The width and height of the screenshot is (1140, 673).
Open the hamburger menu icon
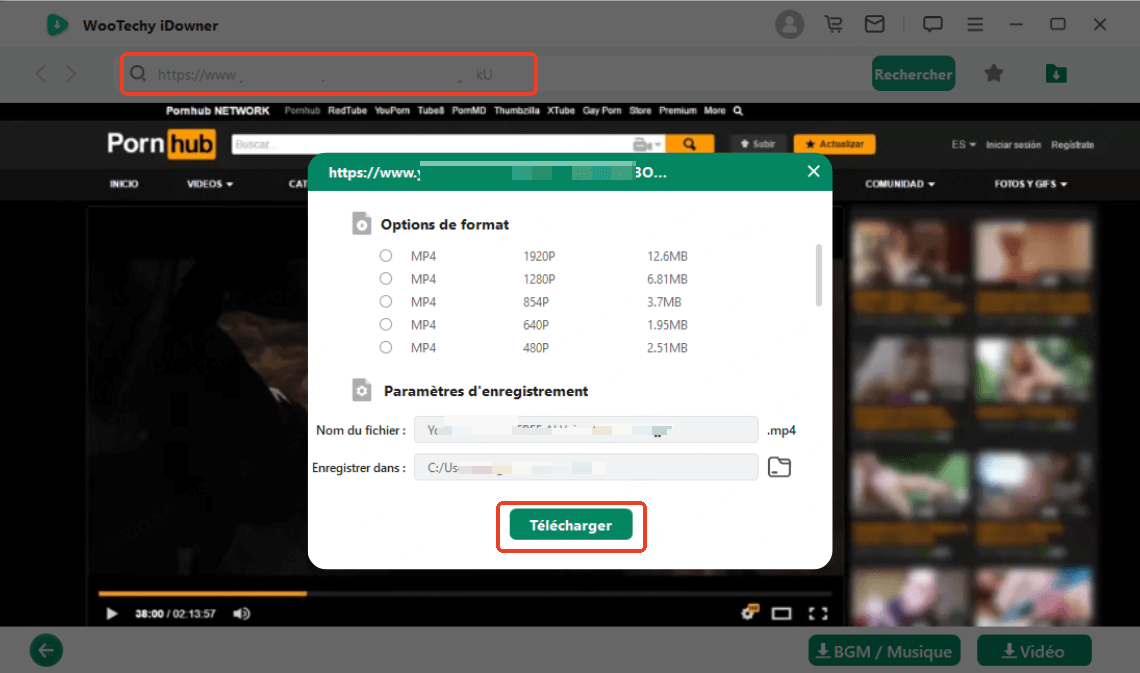(x=975, y=24)
